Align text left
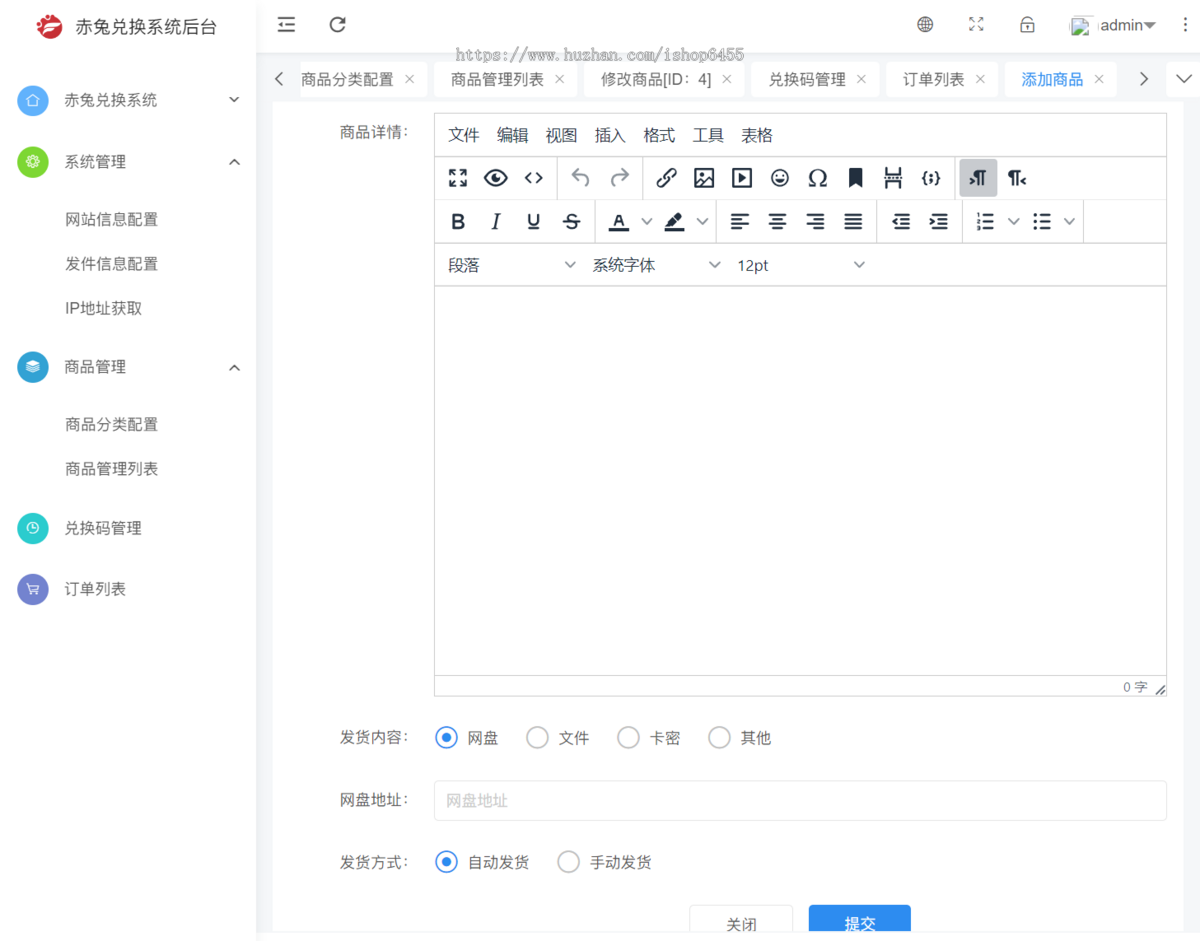Image resolution: width=1200 pixels, height=941 pixels. click(740, 222)
